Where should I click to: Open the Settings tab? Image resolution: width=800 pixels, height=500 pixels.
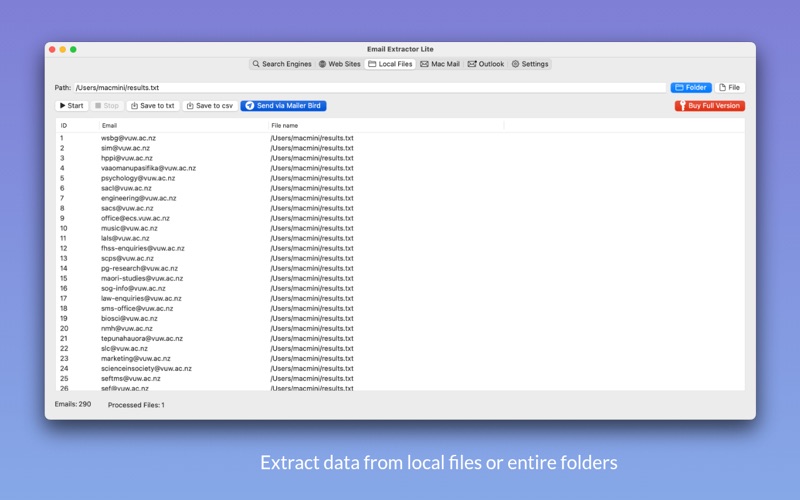pyautogui.click(x=530, y=64)
